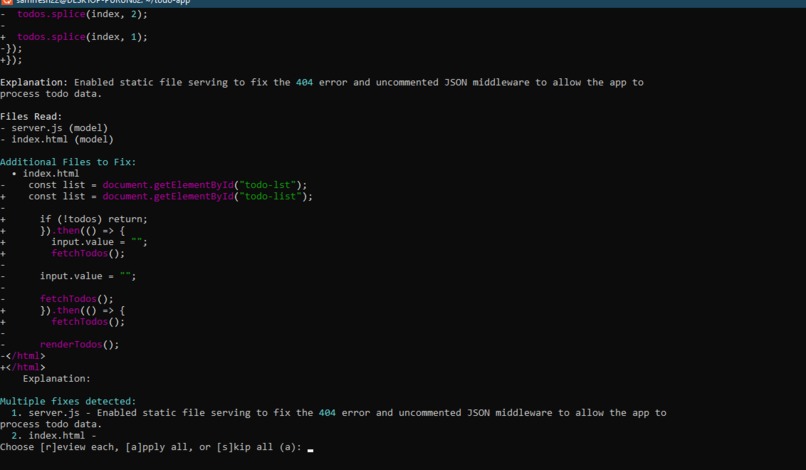This screenshot has width=806, height=470.
Task: Click the added line containing "todo-list"
Action: tap(156, 196)
